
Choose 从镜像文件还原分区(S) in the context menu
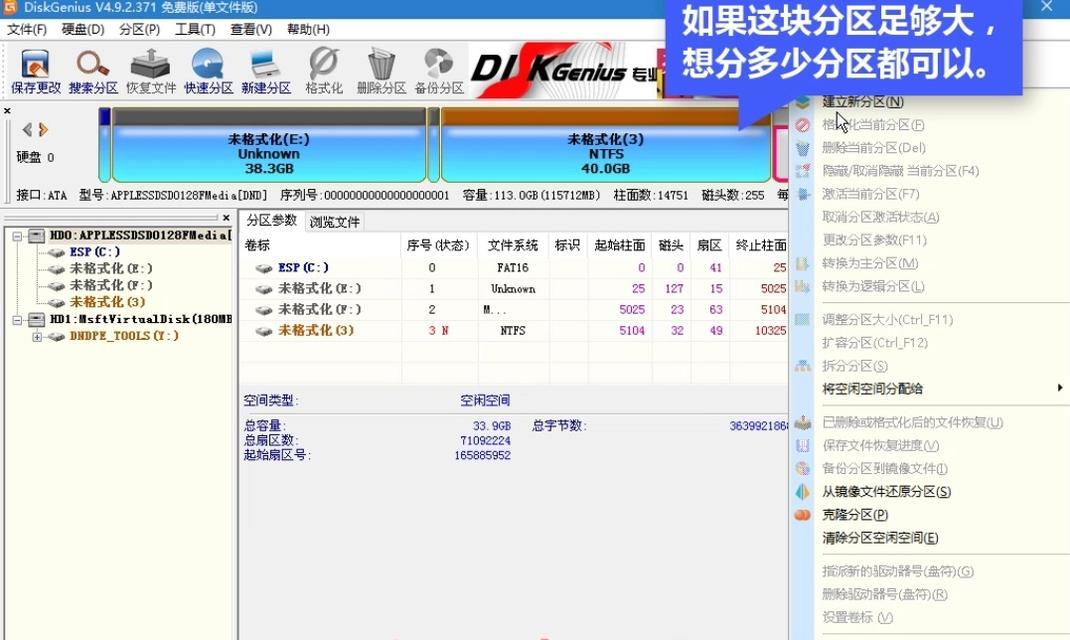(x=886, y=492)
